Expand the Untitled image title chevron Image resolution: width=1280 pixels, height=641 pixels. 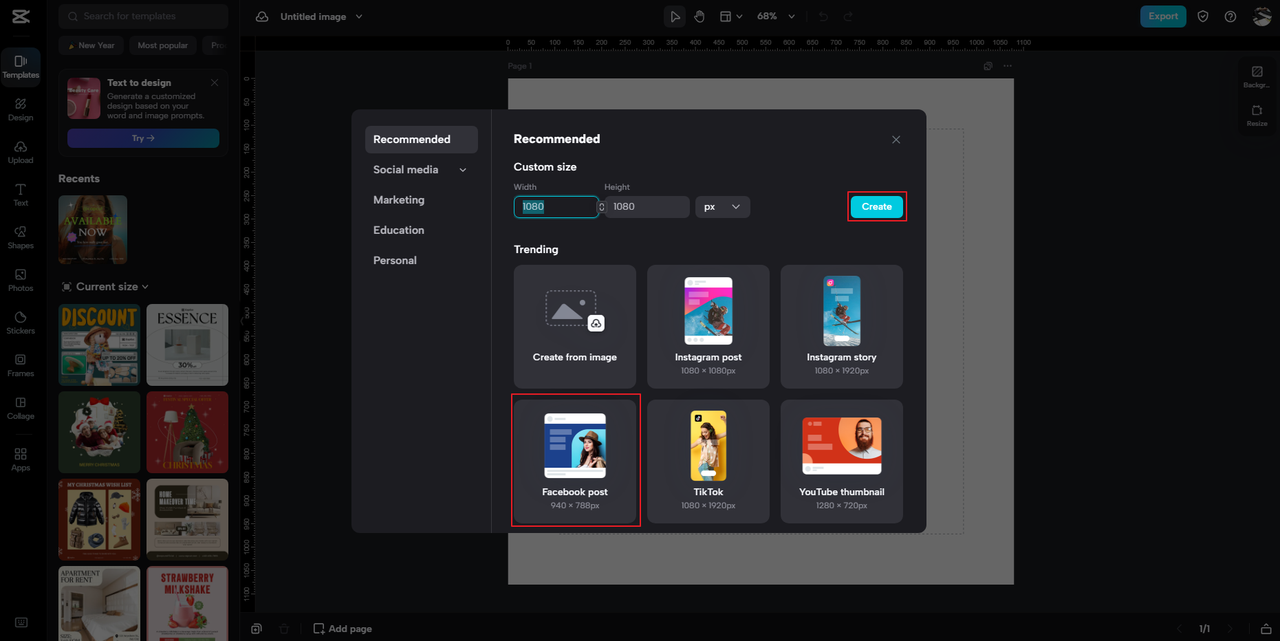(359, 17)
